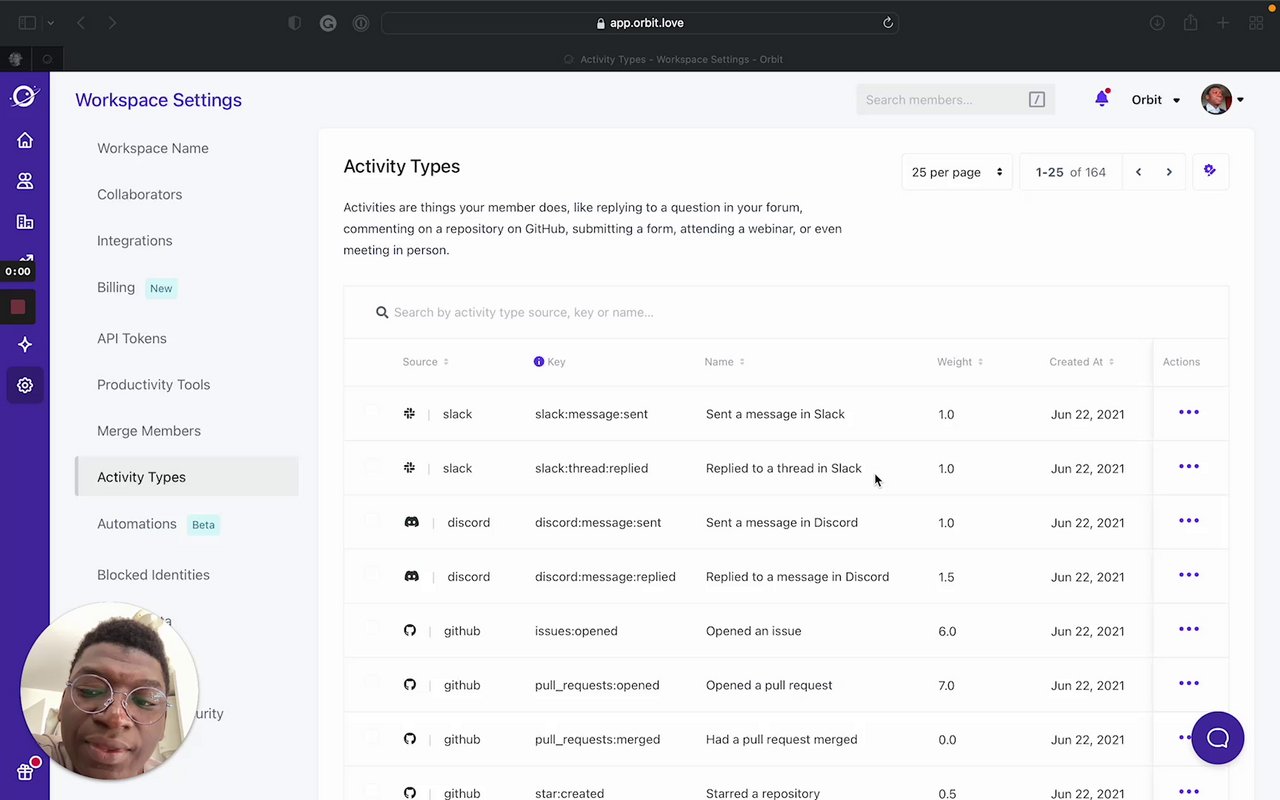Viewport: 1280px width, 800px height.
Task: Expand the Orbit workspace switcher
Action: pos(1155,100)
